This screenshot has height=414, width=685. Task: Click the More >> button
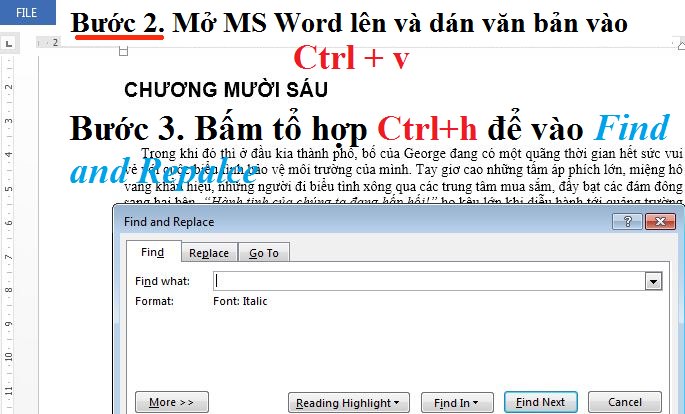pos(172,402)
